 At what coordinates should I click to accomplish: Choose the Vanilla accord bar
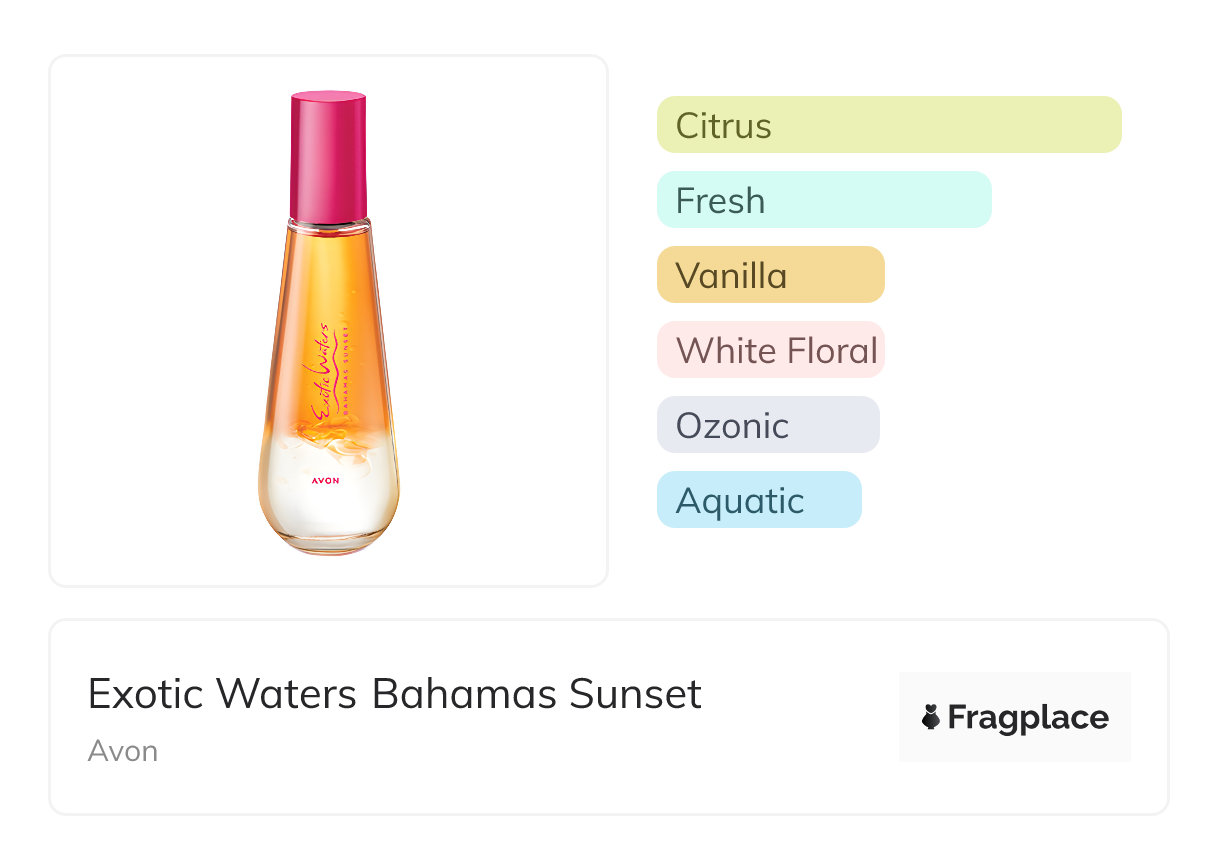[770, 275]
